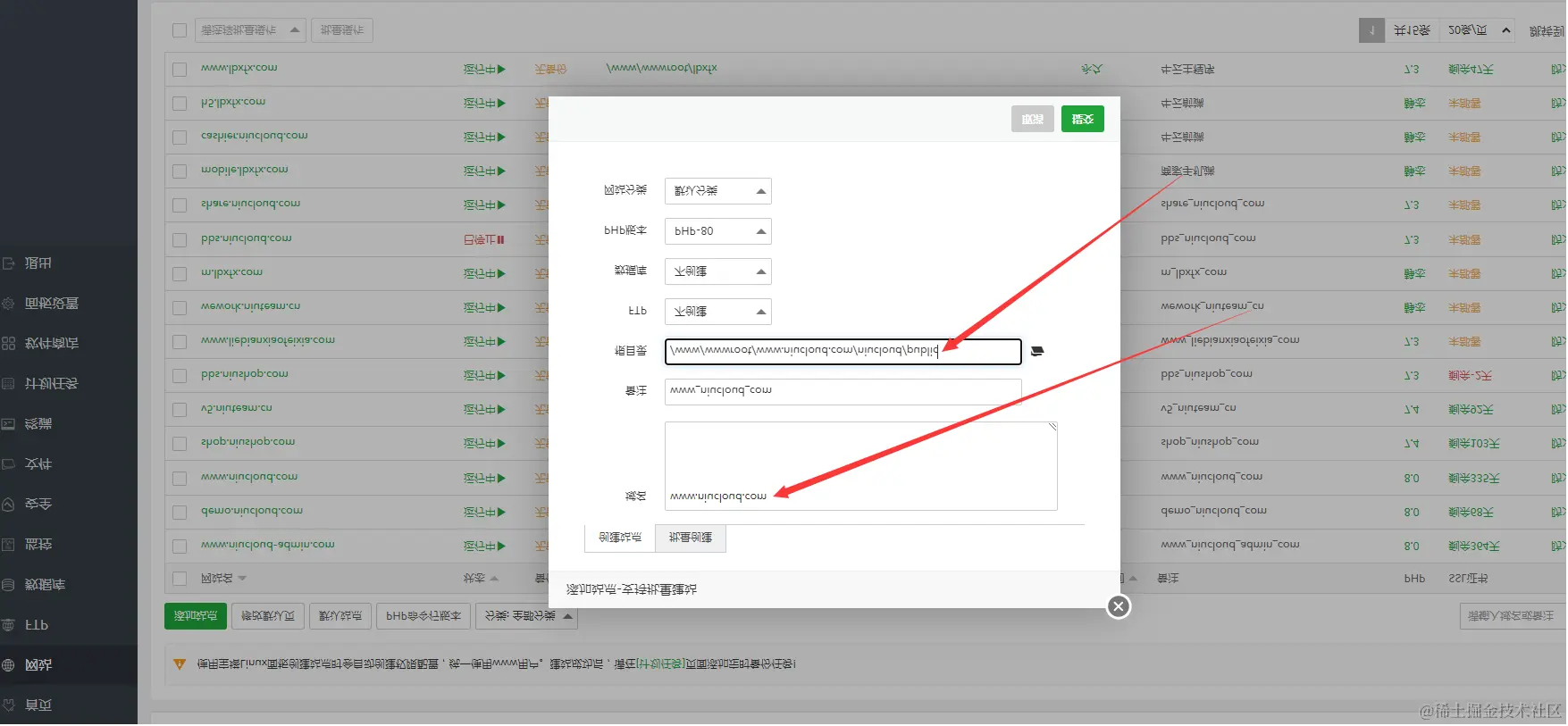Image resolution: width=1568 pixels, height=726 pixels.
Task: Open the 安全 security sidebar icon
Action: click(x=8, y=505)
